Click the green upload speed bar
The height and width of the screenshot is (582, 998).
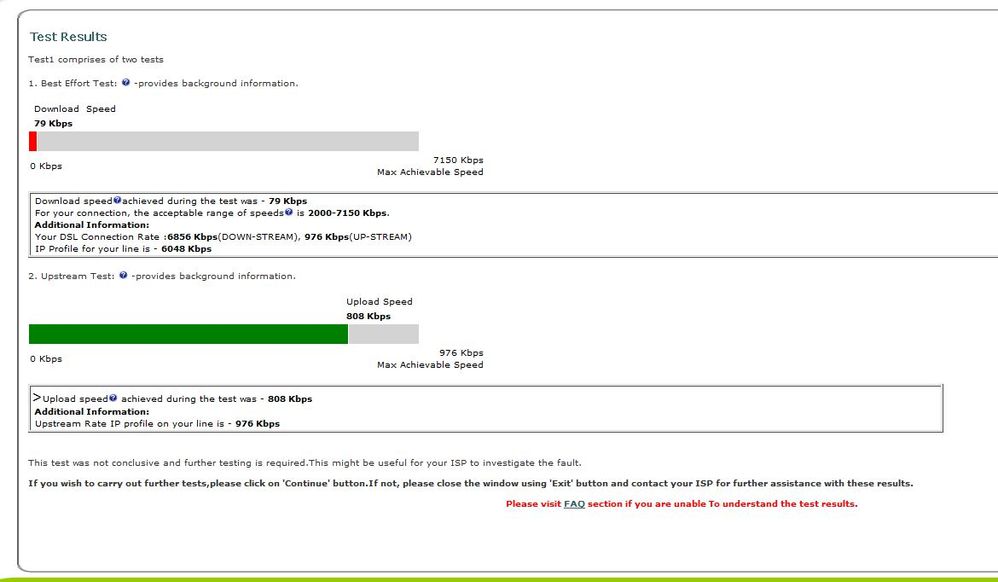[188, 334]
